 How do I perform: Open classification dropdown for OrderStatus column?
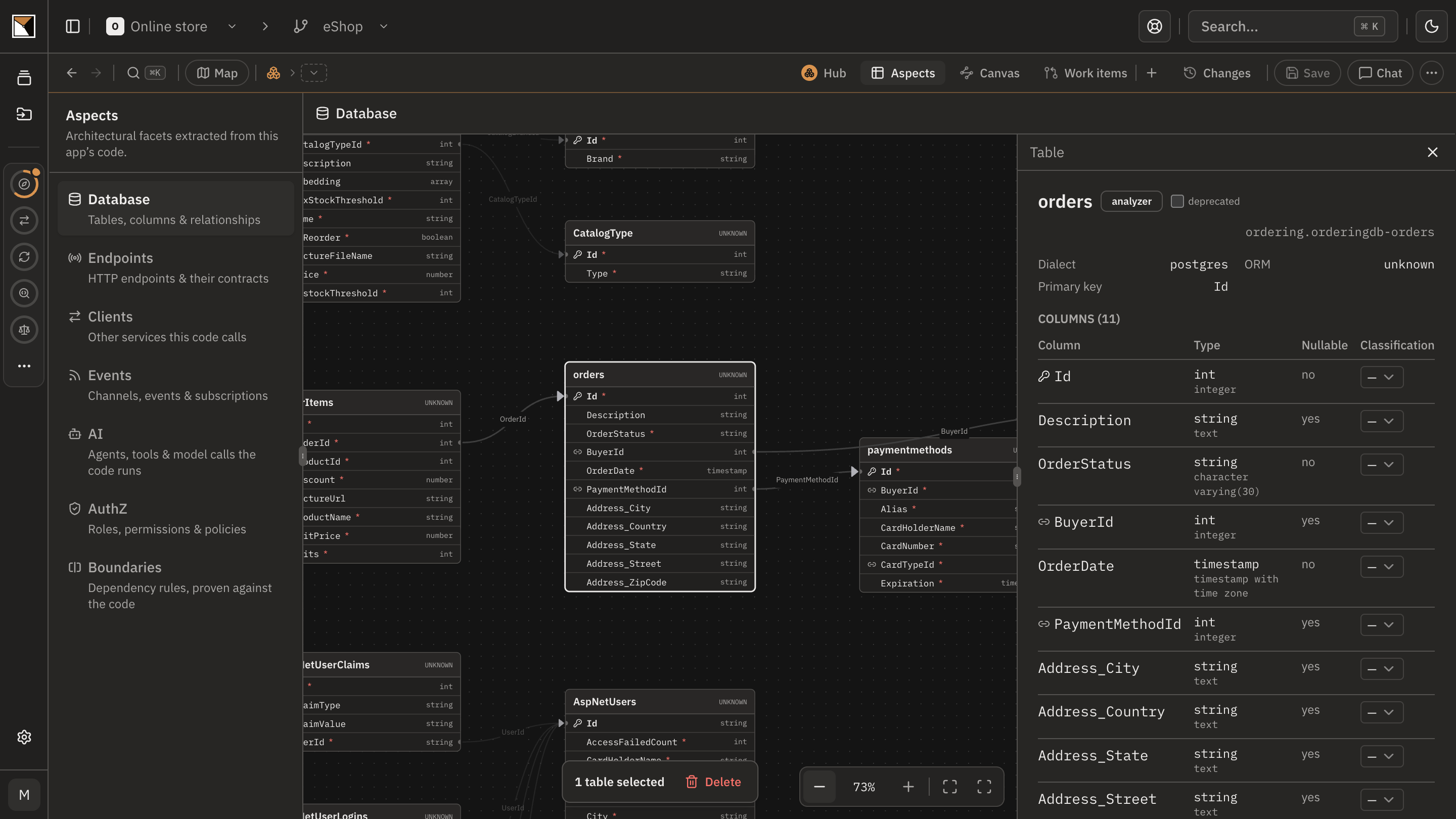(1381, 465)
